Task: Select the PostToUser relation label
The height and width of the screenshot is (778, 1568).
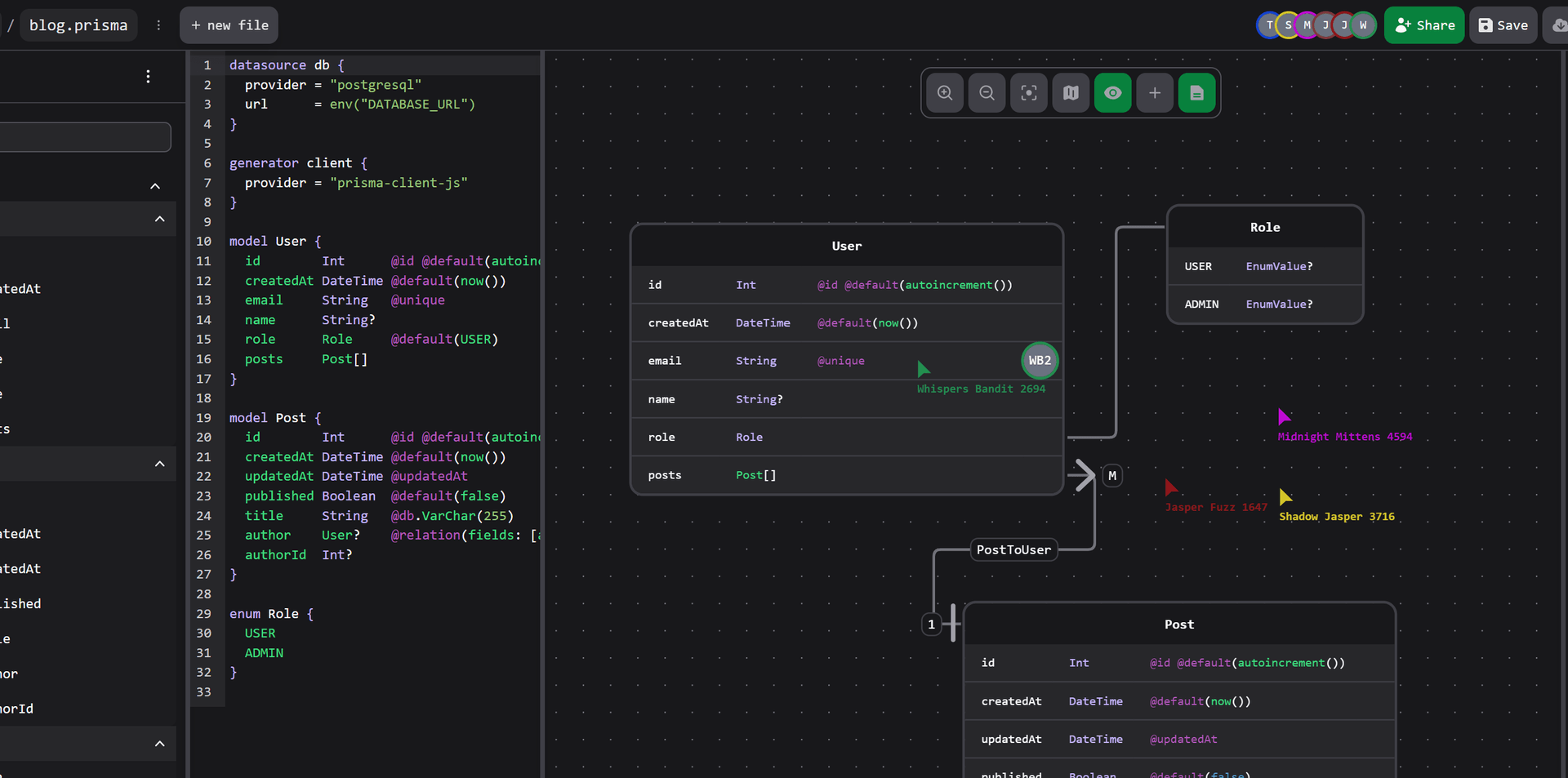Action: tap(1013, 549)
